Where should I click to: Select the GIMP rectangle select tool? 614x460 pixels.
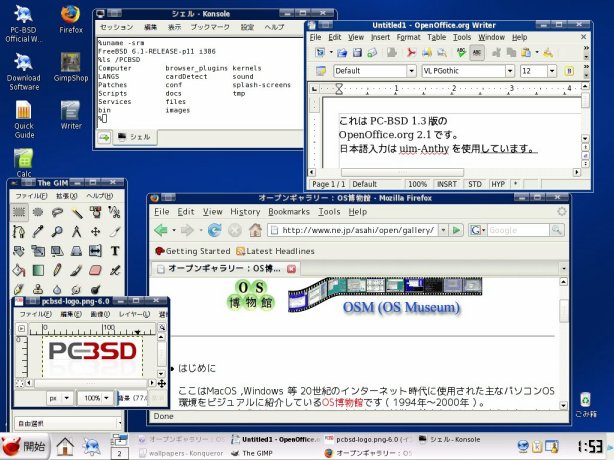pos(19,212)
